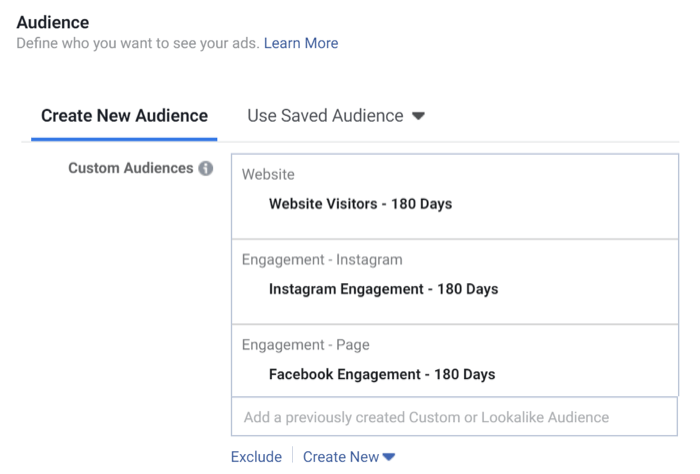Click the Exclude link
The width and height of the screenshot is (700, 474).
coord(256,457)
